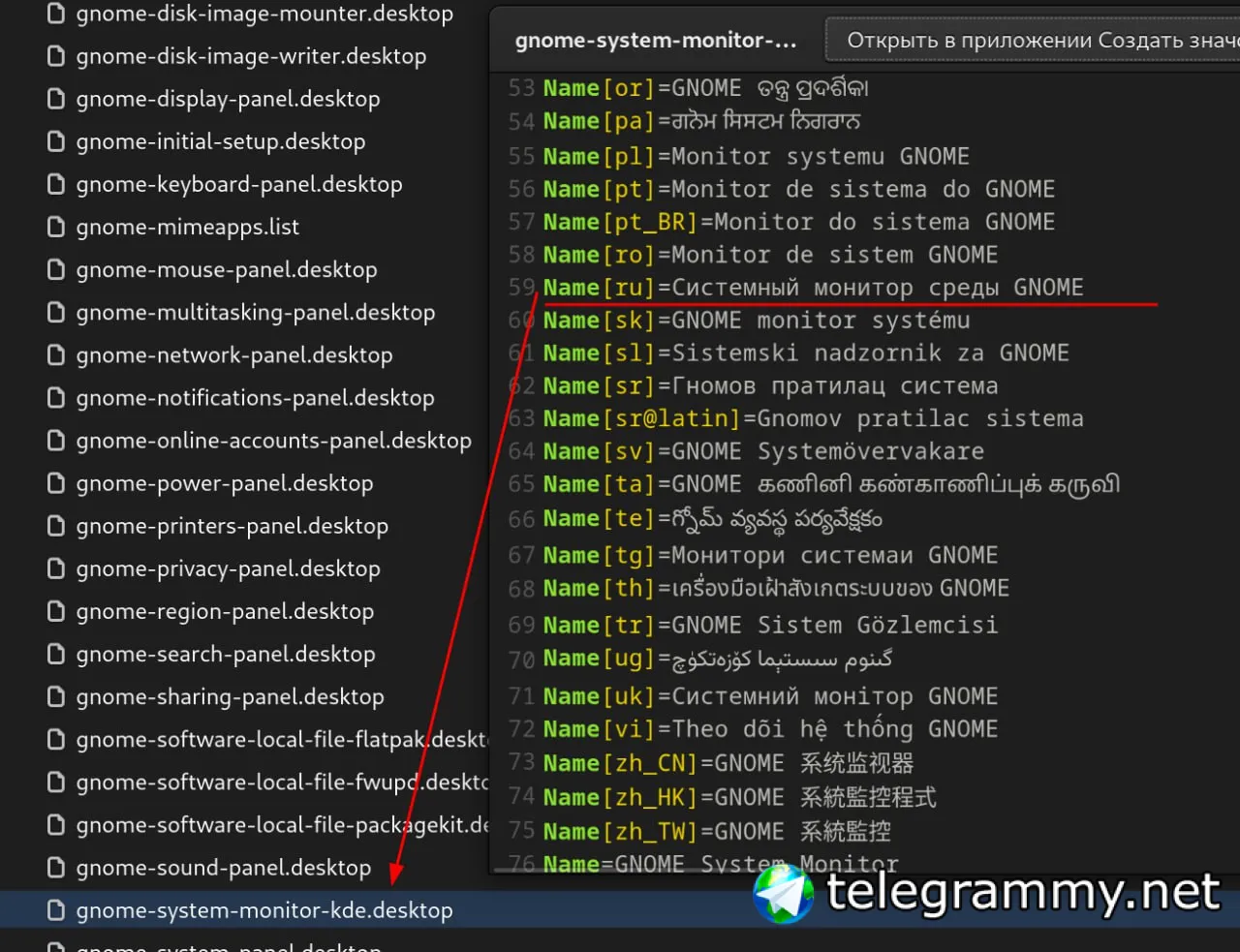This screenshot has width=1240, height=952.
Task: Select the Name[or] line in the preview
Action: coord(705,88)
